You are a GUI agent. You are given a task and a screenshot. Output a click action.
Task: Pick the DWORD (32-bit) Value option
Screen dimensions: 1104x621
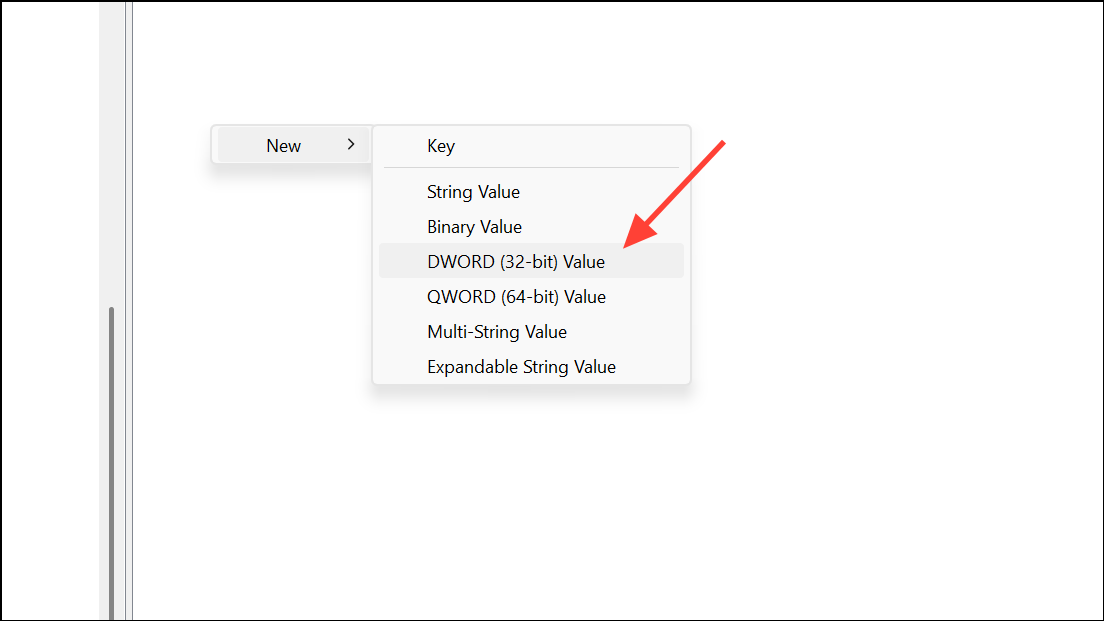click(x=515, y=262)
